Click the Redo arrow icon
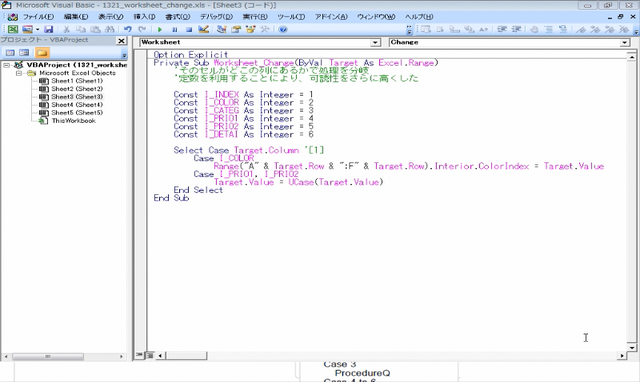 point(142,29)
